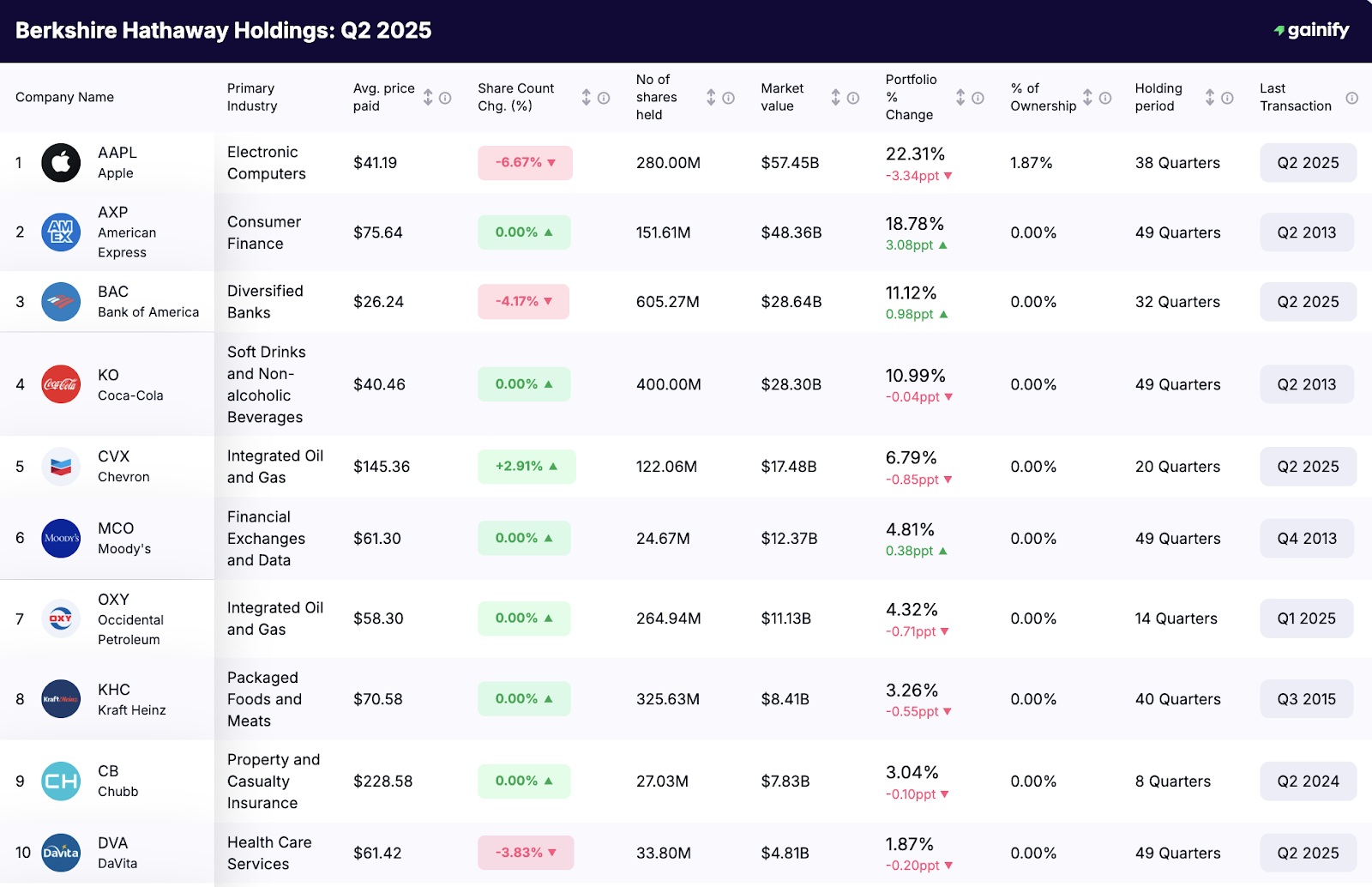Open info icon for Holding period
The image size is (1372, 887).
point(1227,98)
